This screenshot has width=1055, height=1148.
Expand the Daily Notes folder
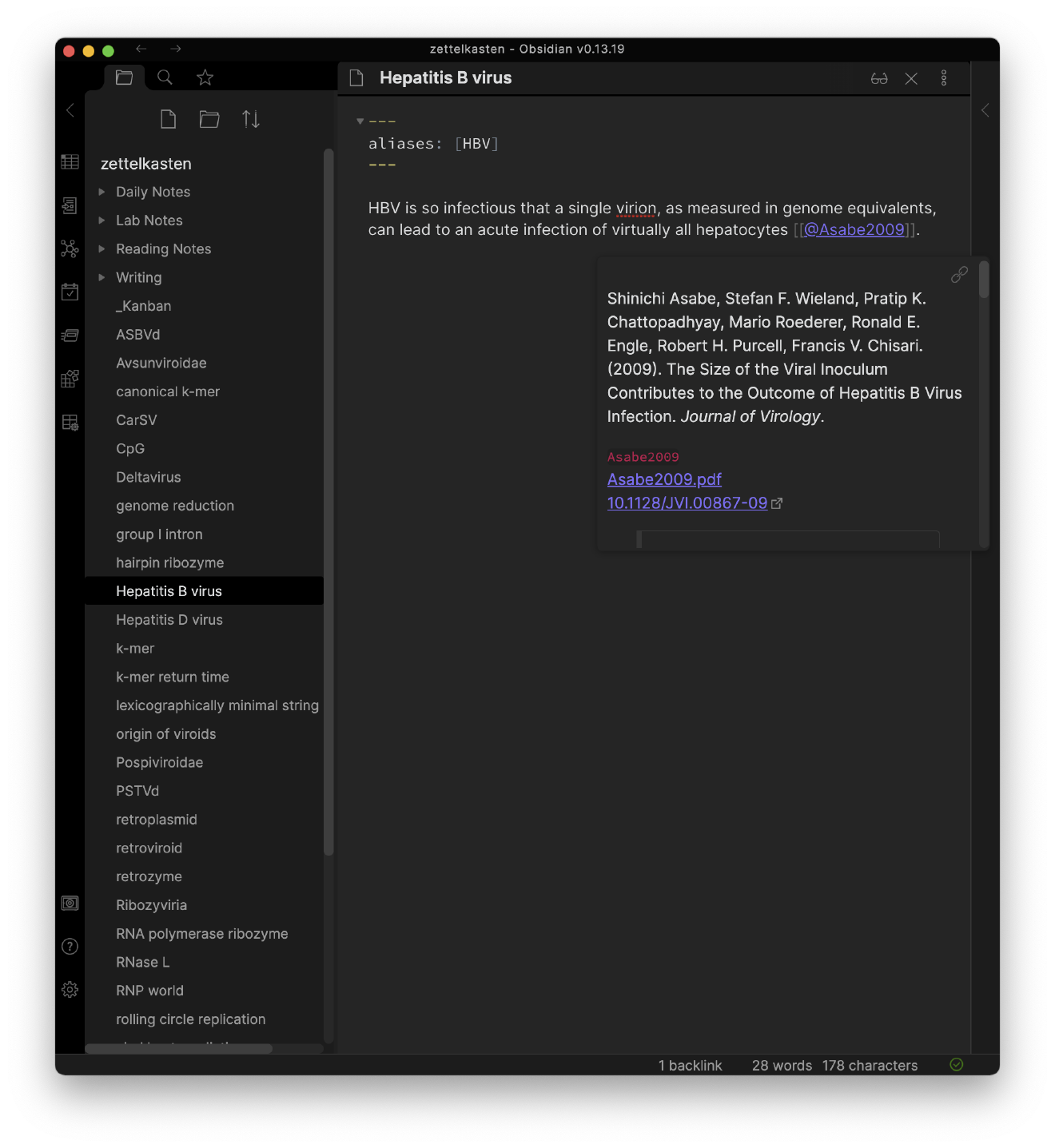(102, 192)
